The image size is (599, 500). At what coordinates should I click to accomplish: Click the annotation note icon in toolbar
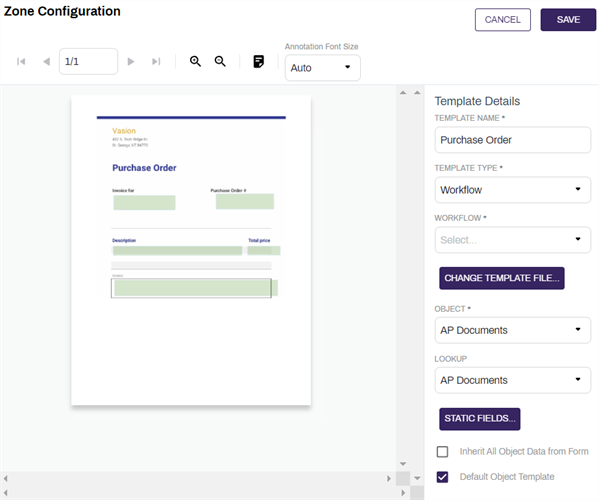coord(259,61)
